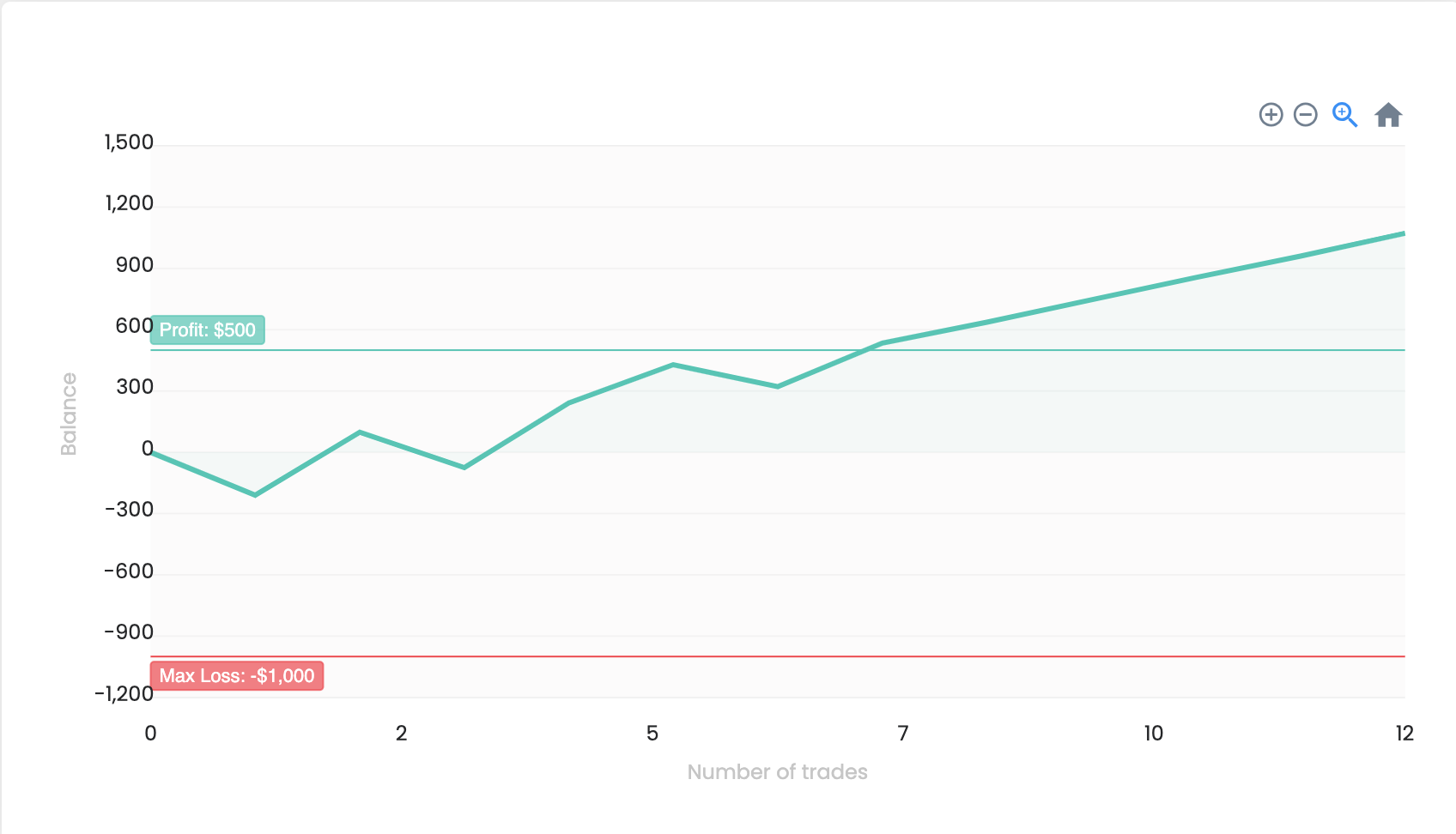Click the line's starting point at zero balance
The height and width of the screenshot is (834, 1456).
[x=152, y=452]
